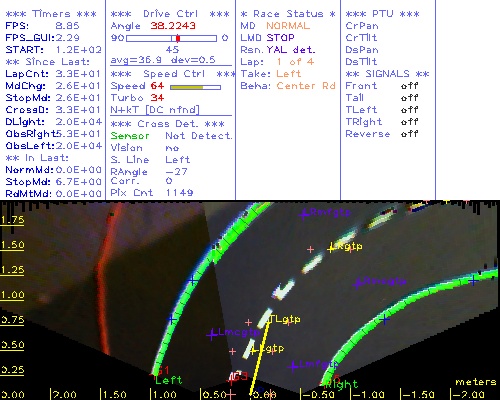Click the Angle value 38.2243
Screen dimensions: 500x400
[x=173, y=26]
